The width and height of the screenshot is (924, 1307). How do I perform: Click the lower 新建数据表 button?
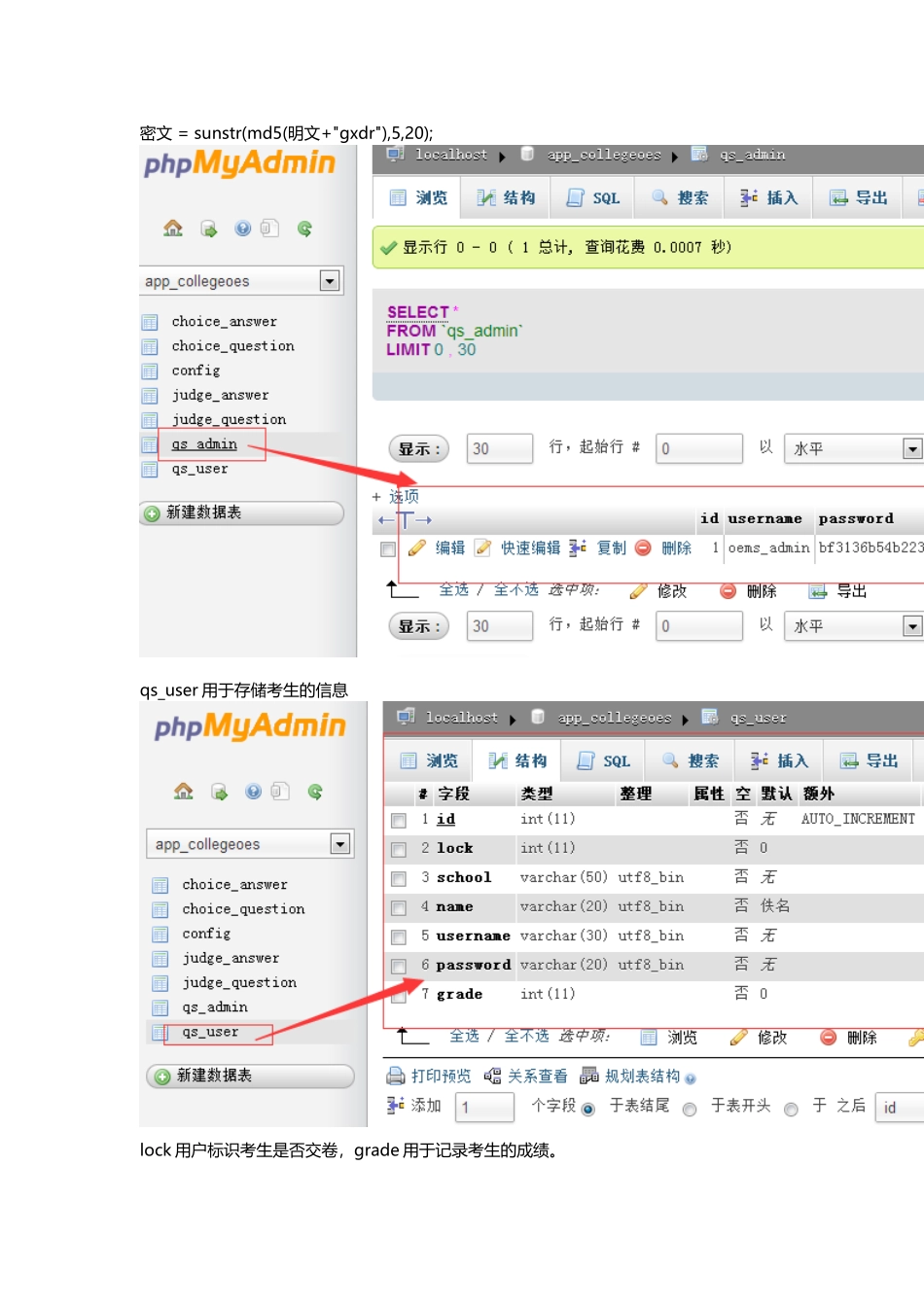[x=251, y=1076]
